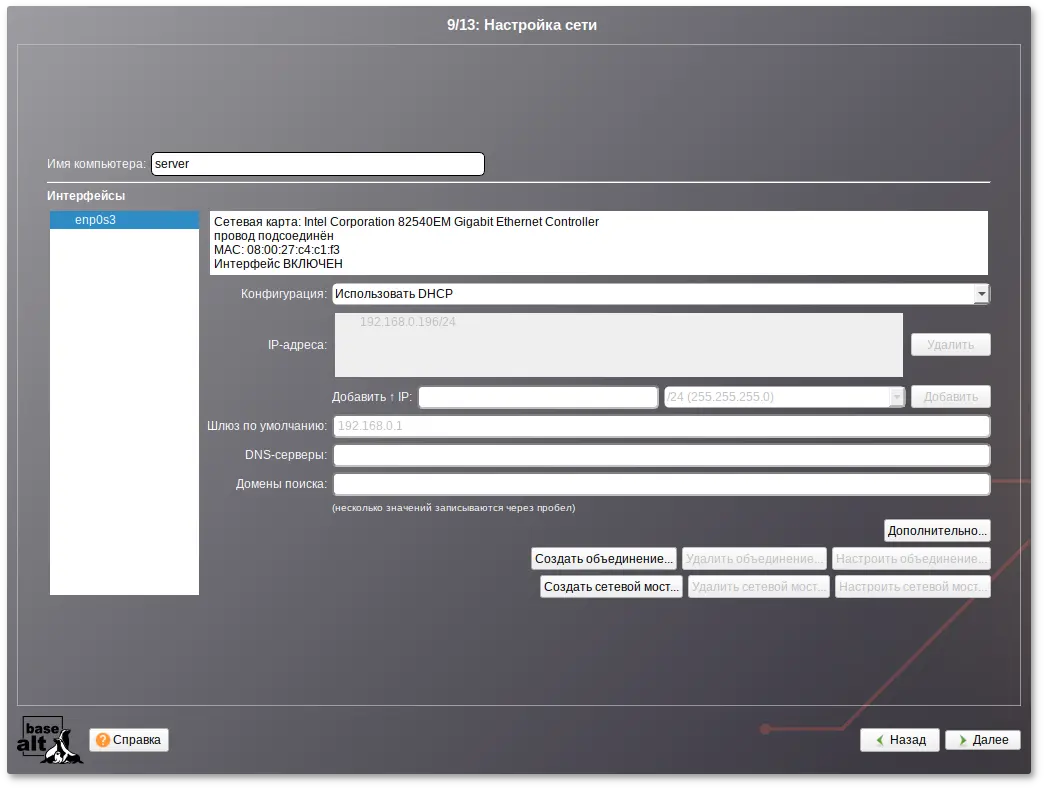This screenshot has width=1044, height=788.
Task: Click the Домены поиска input field
Action: point(661,484)
